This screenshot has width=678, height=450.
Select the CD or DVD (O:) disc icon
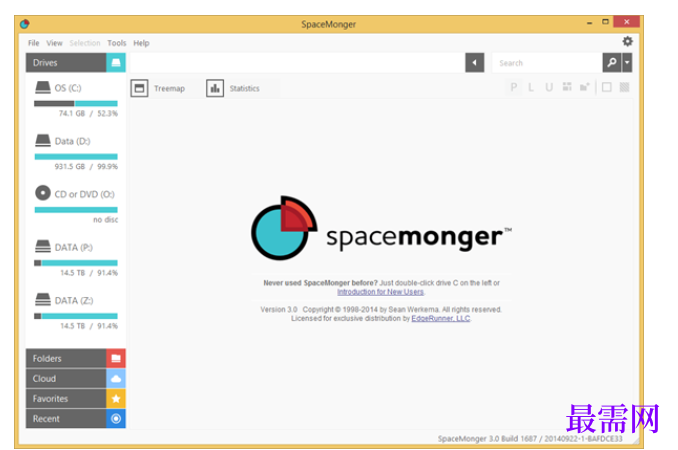tap(43, 193)
